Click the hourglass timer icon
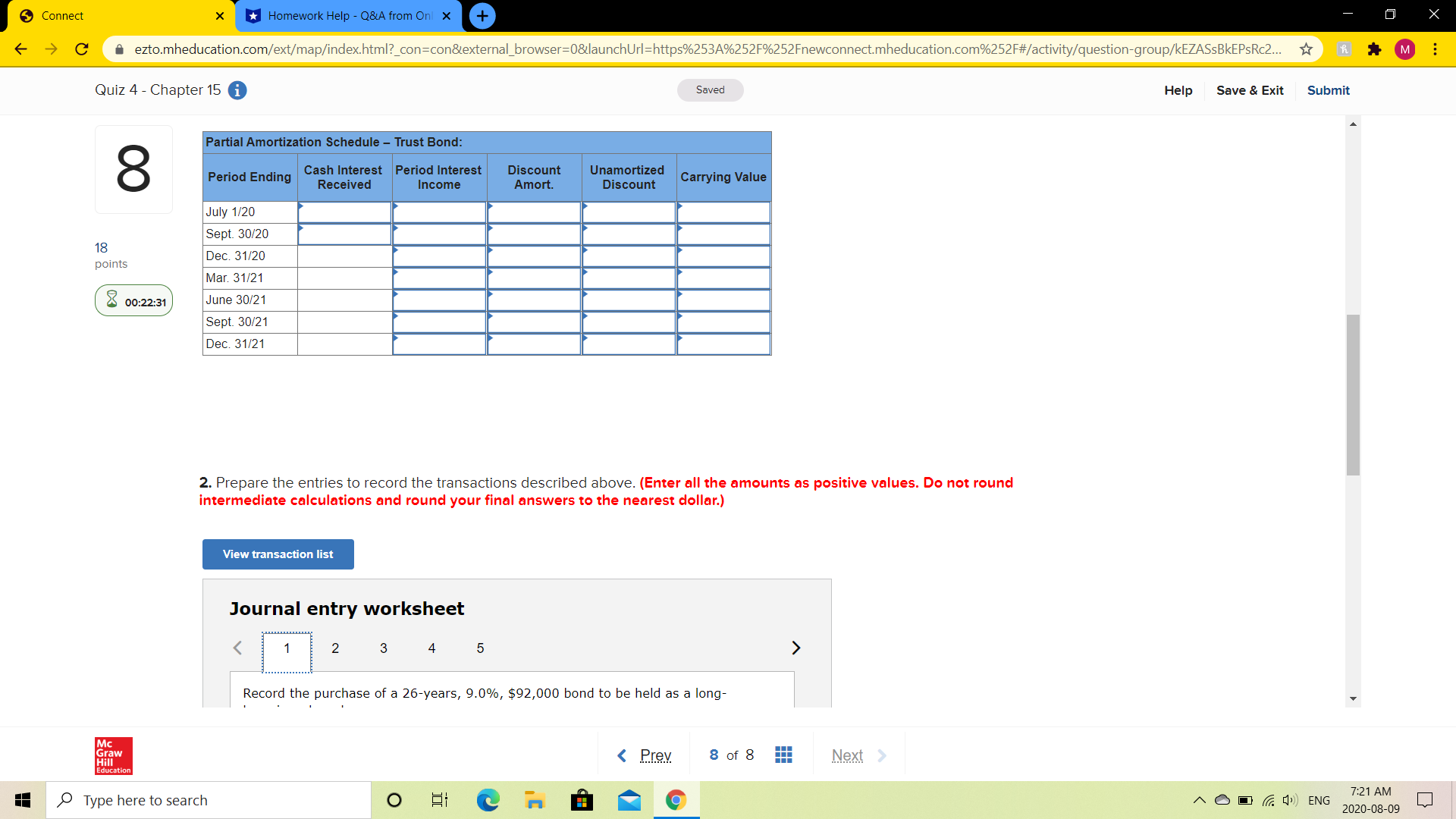The image size is (1456, 819). point(112,300)
